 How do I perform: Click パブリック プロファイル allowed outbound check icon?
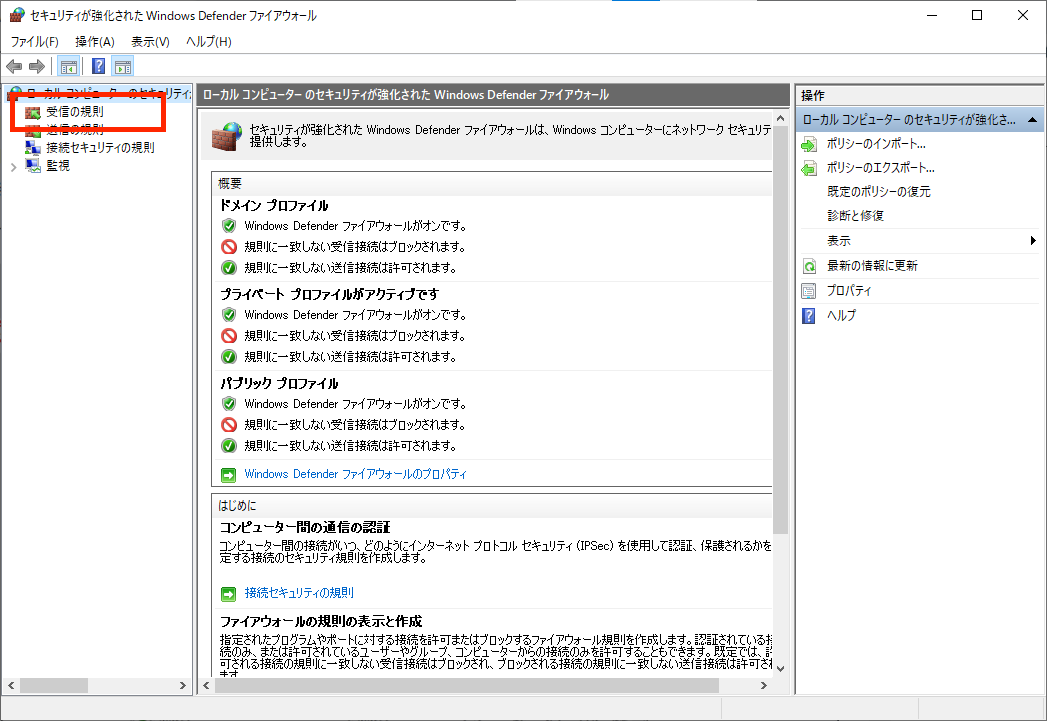(229, 446)
